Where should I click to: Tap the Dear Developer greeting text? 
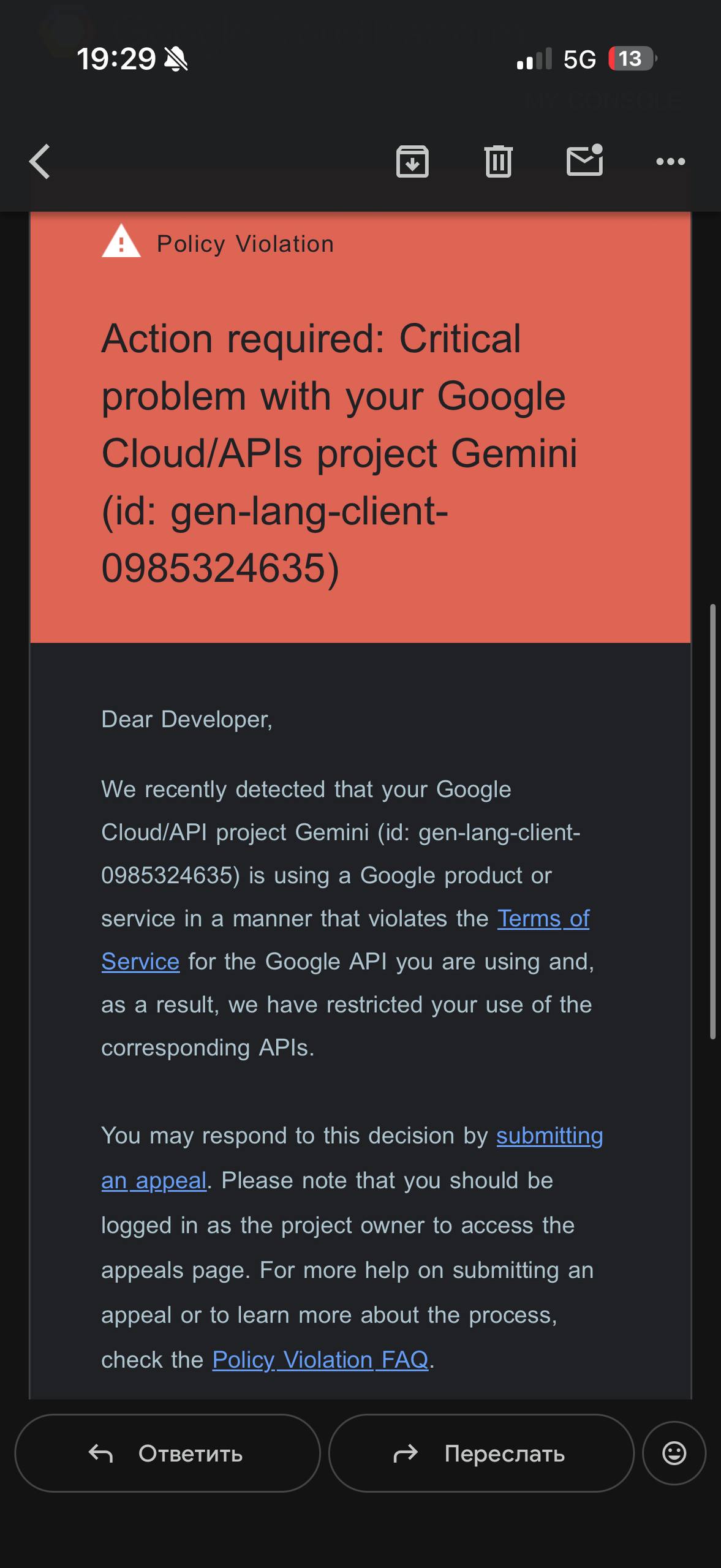[x=187, y=720]
